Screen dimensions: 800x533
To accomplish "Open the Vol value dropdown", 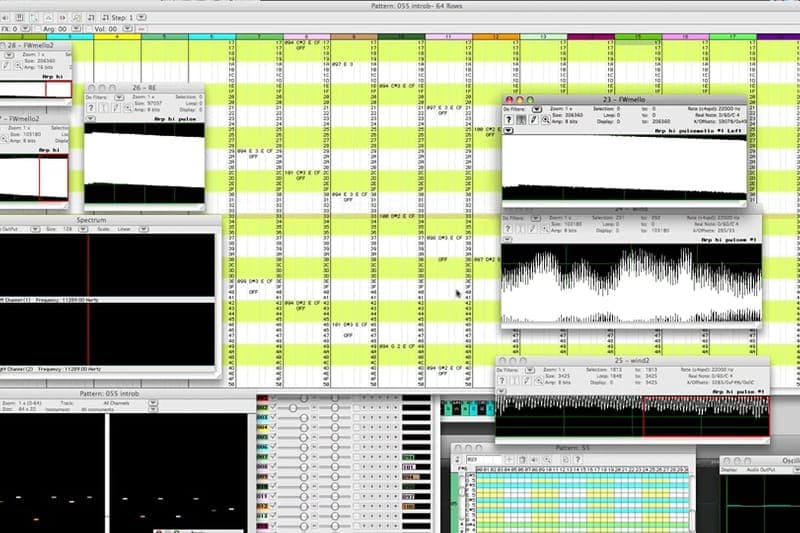I will pyautogui.click(x=127, y=29).
